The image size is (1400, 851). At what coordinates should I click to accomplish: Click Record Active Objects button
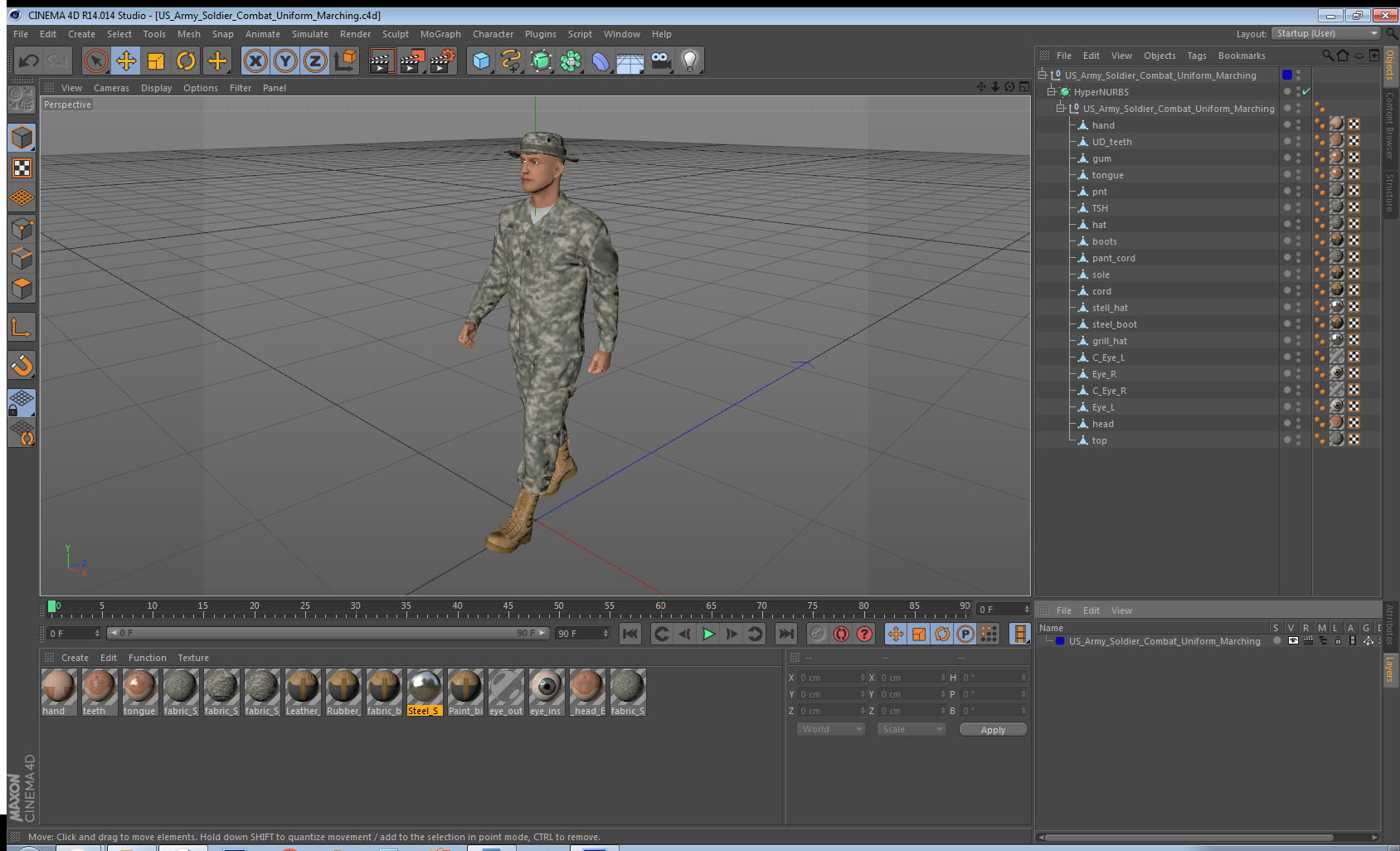point(818,634)
